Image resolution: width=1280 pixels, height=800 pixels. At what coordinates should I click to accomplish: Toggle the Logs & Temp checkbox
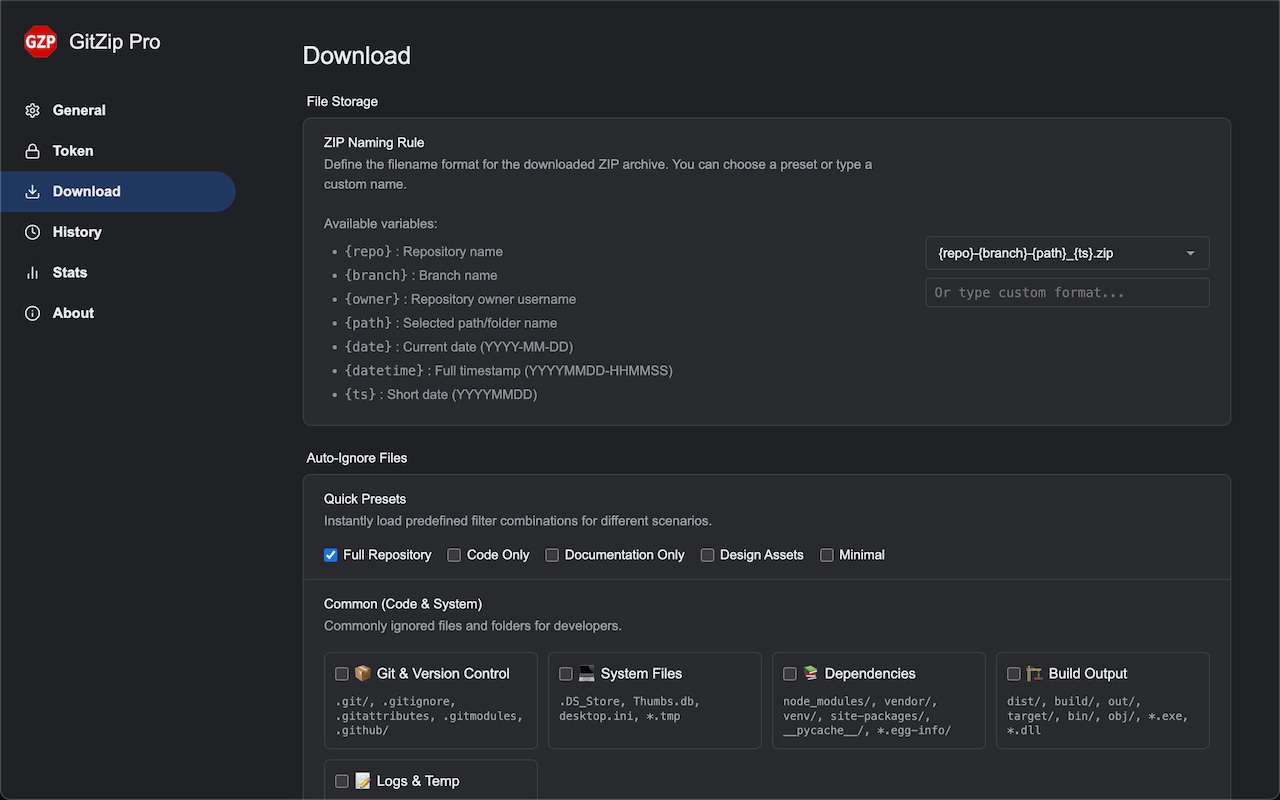[342, 781]
